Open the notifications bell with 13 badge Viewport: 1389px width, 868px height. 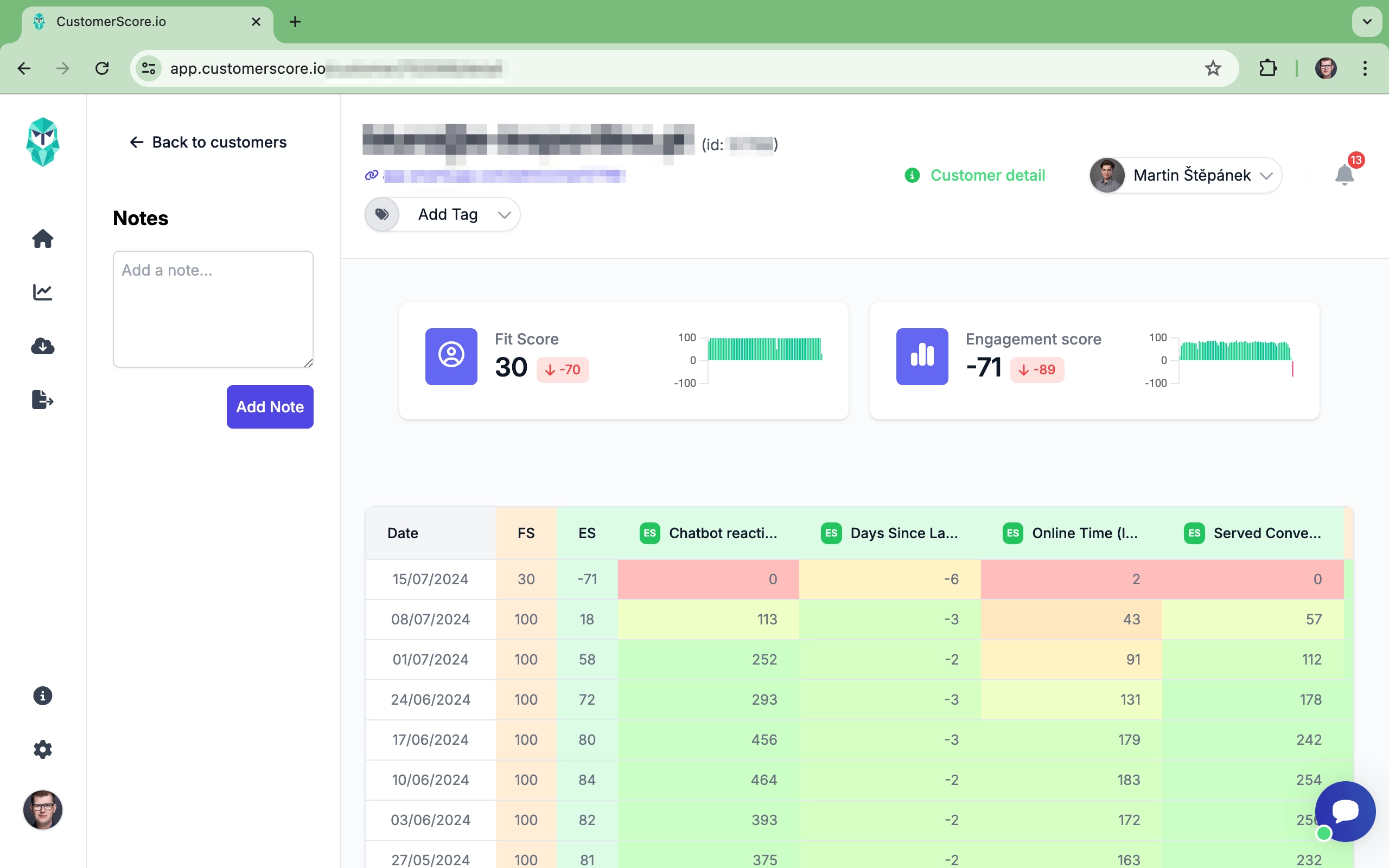coord(1343,175)
